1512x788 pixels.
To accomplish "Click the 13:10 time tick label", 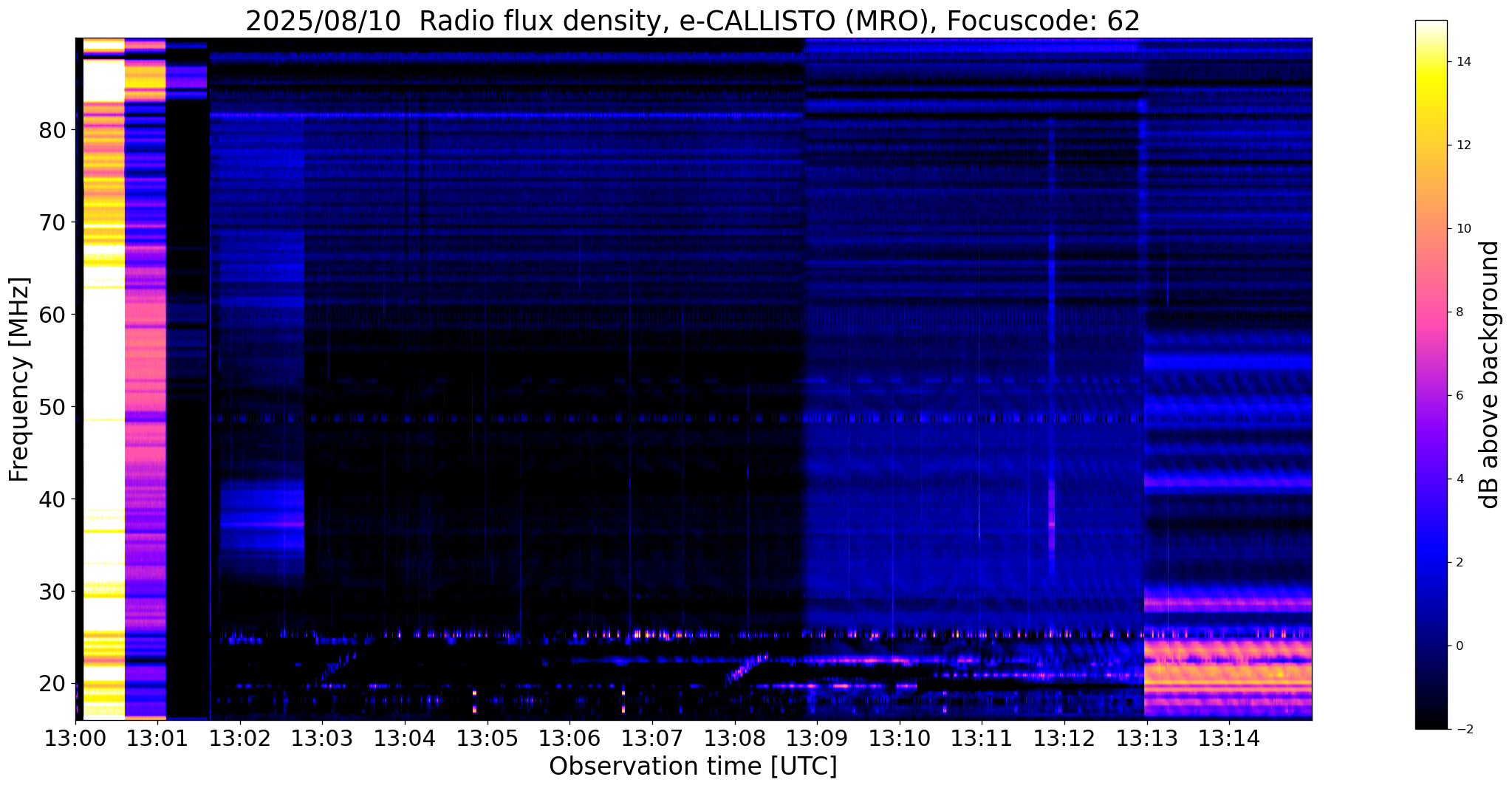I will (899, 739).
